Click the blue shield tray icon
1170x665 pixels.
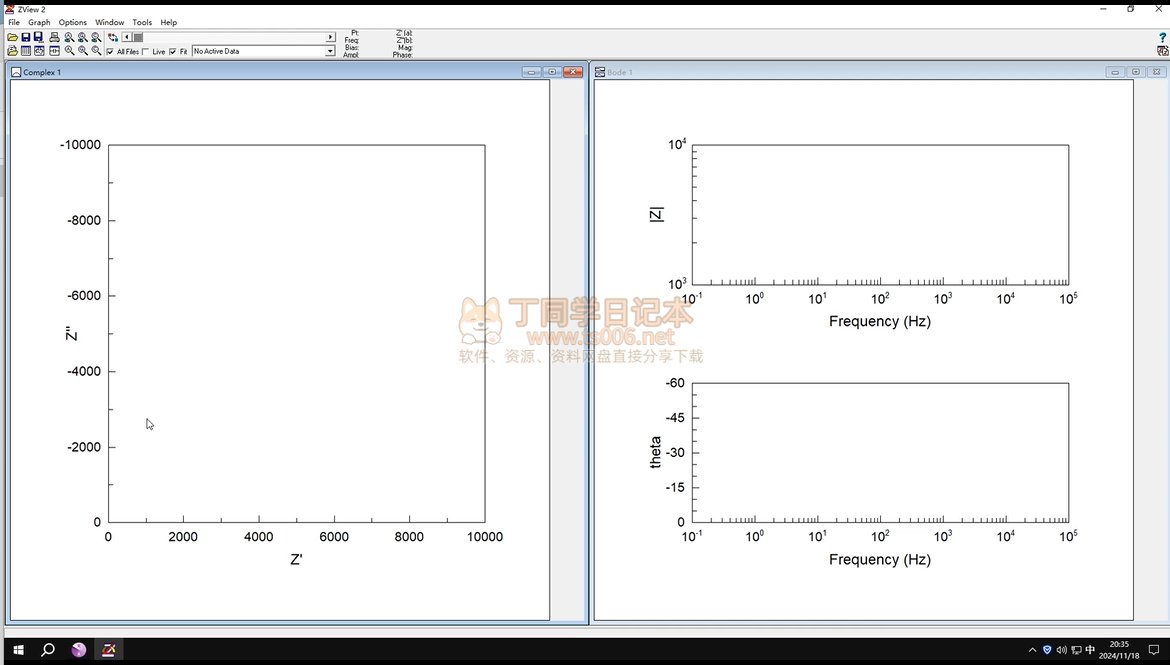coord(1047,650)
